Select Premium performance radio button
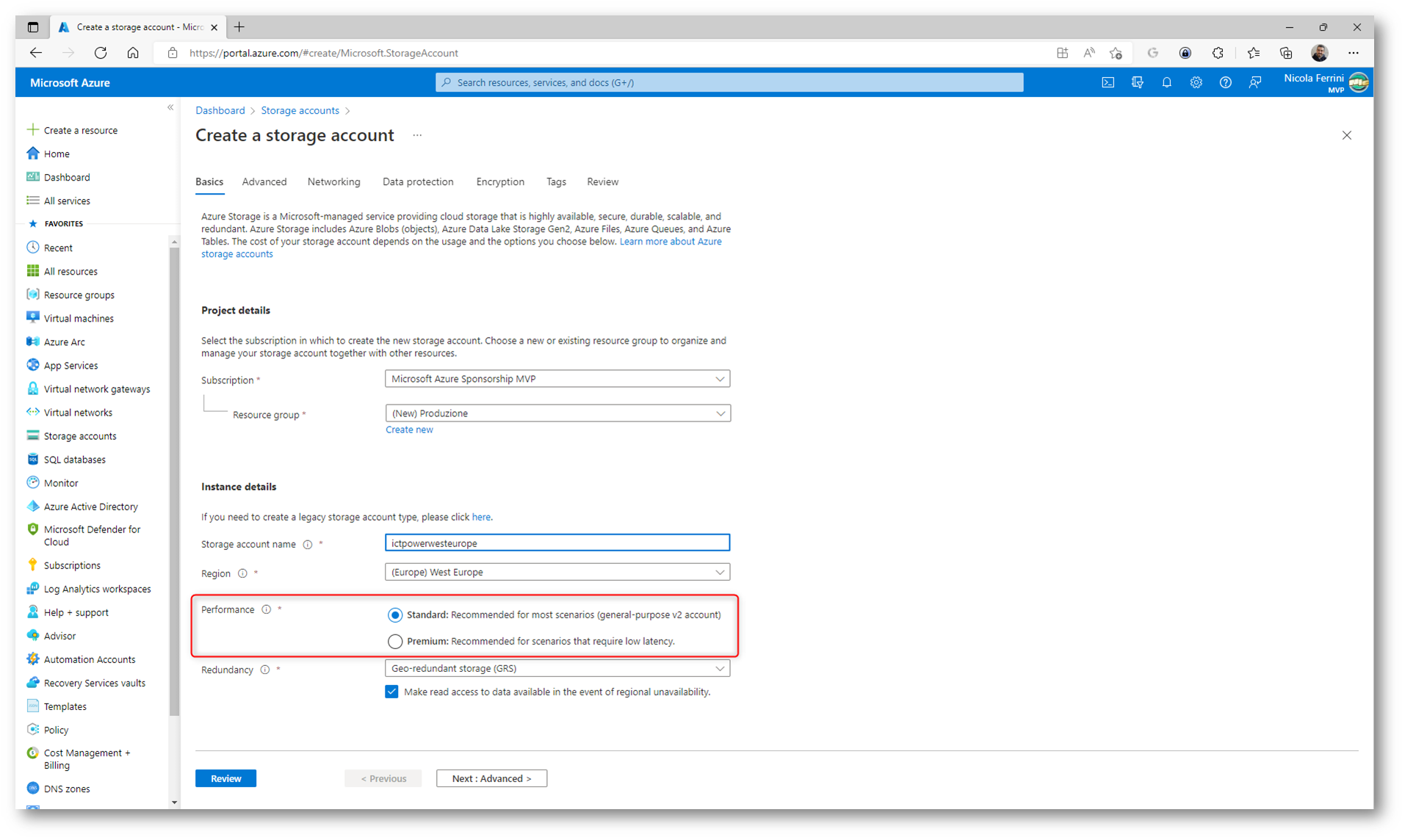The image size is (1405, 840). pos(395,642)
